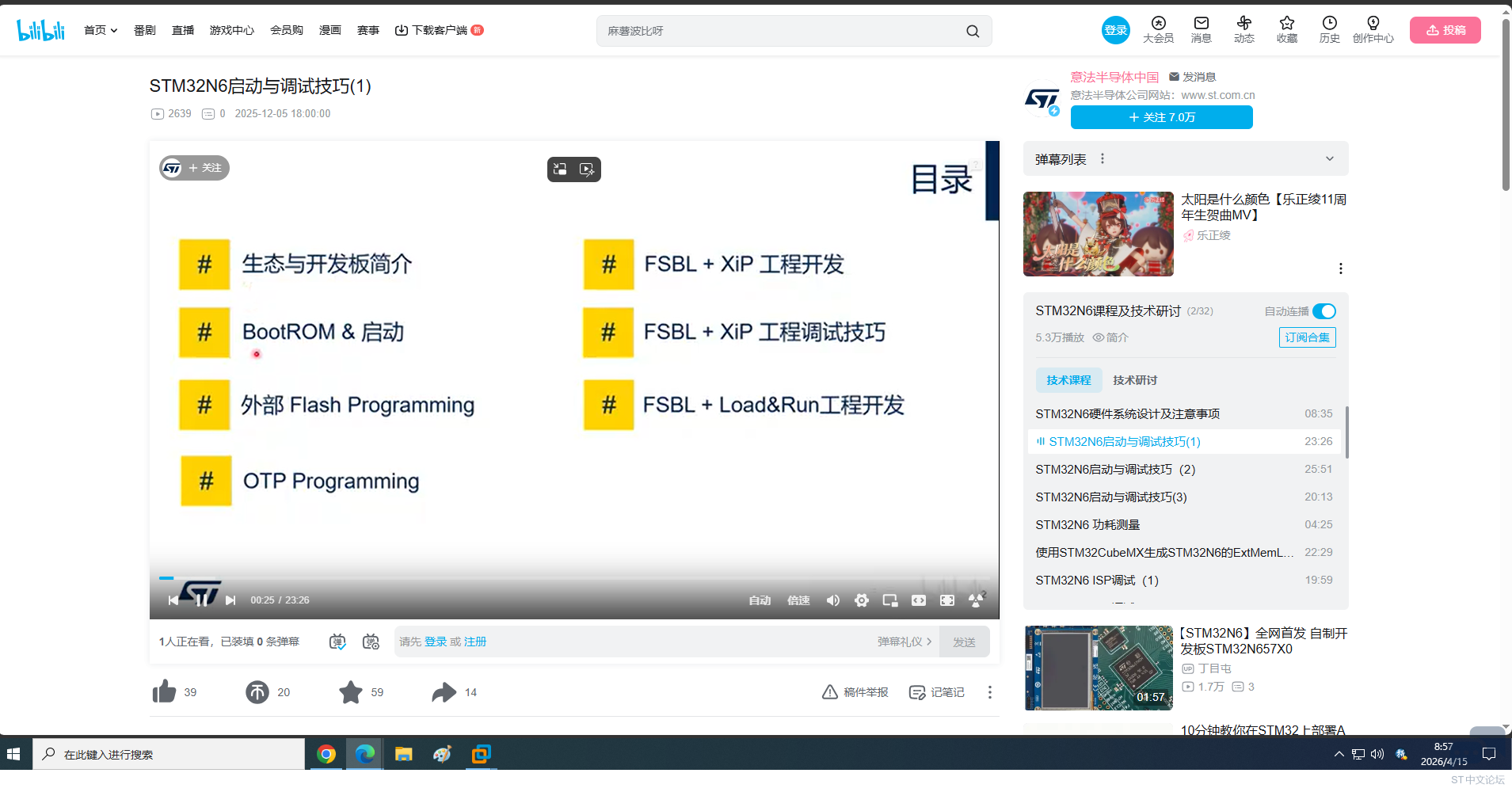This screenshot has height=792, width=1512.
Task: Give a coin with the coin icon
Action: (x=256, y=691)
